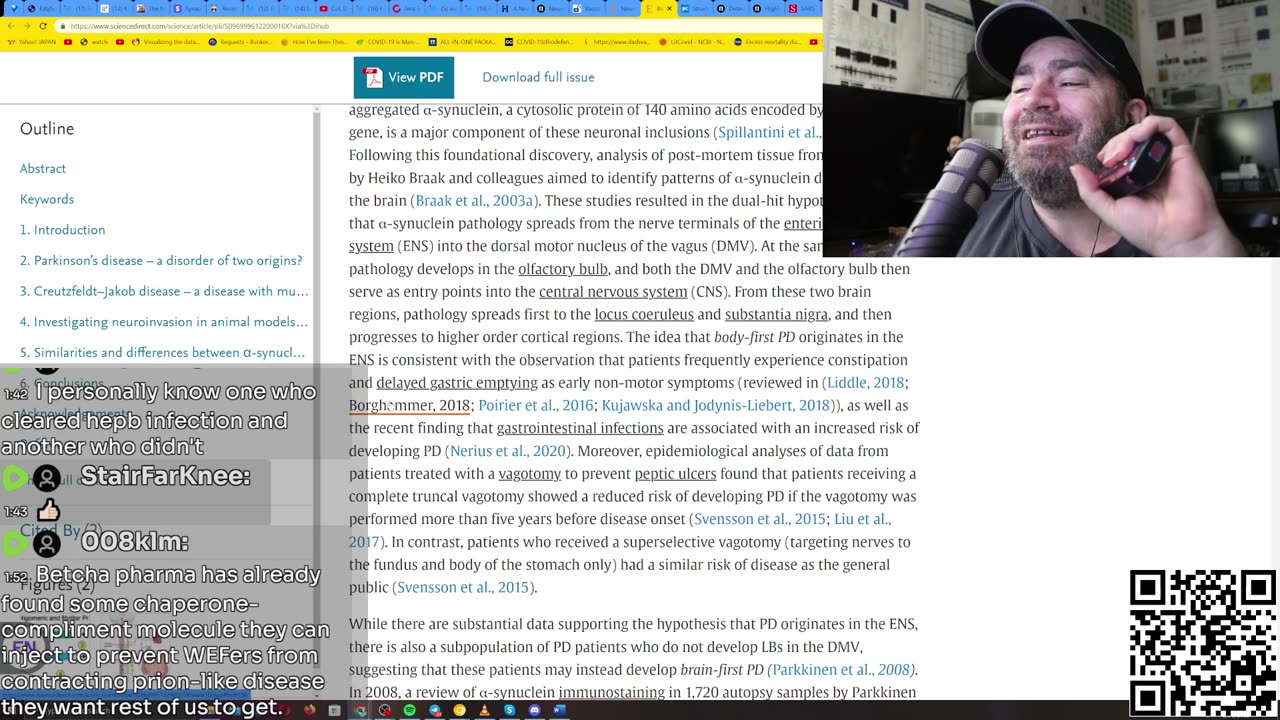Viewport: 1280px width, 720px height.
Task: Open Telegram from the taskbar
Action: pyautogui.click(x=435, y=710)
